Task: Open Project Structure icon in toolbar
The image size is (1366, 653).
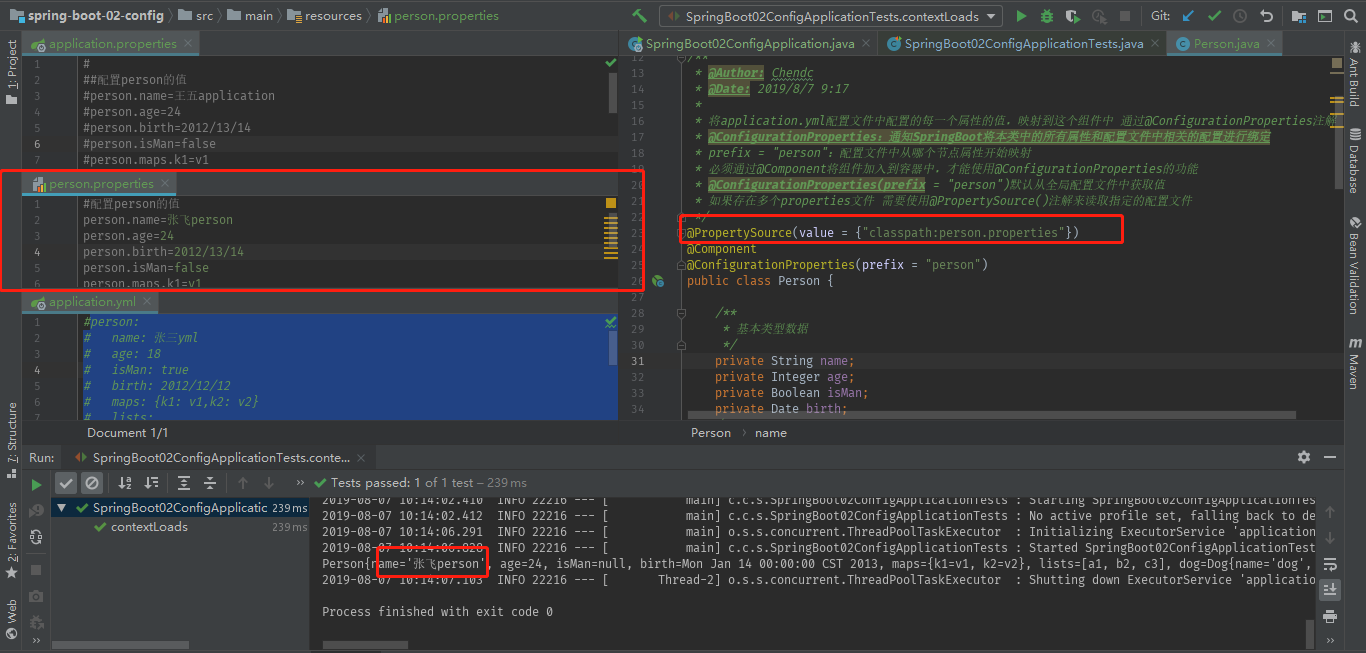Action: 1299,16
